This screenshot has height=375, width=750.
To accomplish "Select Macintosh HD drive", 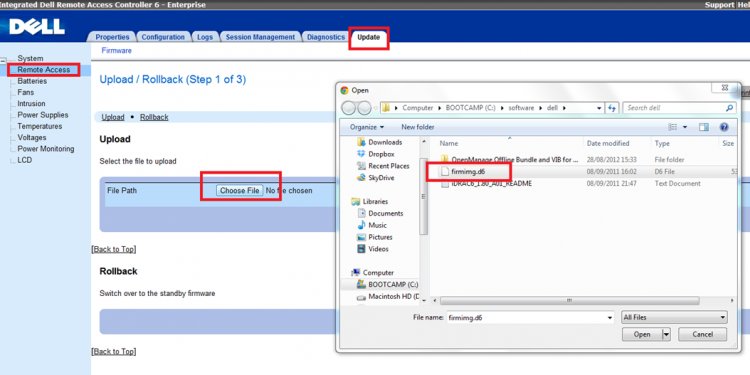I will point(388,297).
